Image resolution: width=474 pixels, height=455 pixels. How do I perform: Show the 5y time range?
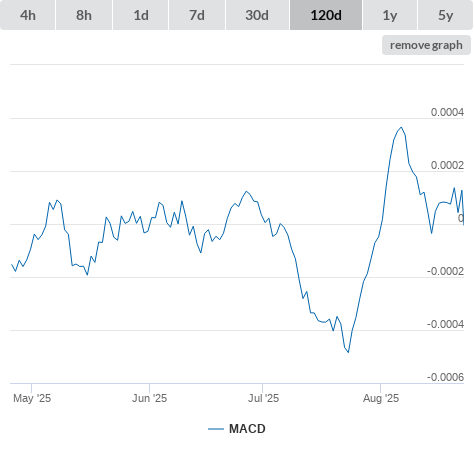pos(446,15)
